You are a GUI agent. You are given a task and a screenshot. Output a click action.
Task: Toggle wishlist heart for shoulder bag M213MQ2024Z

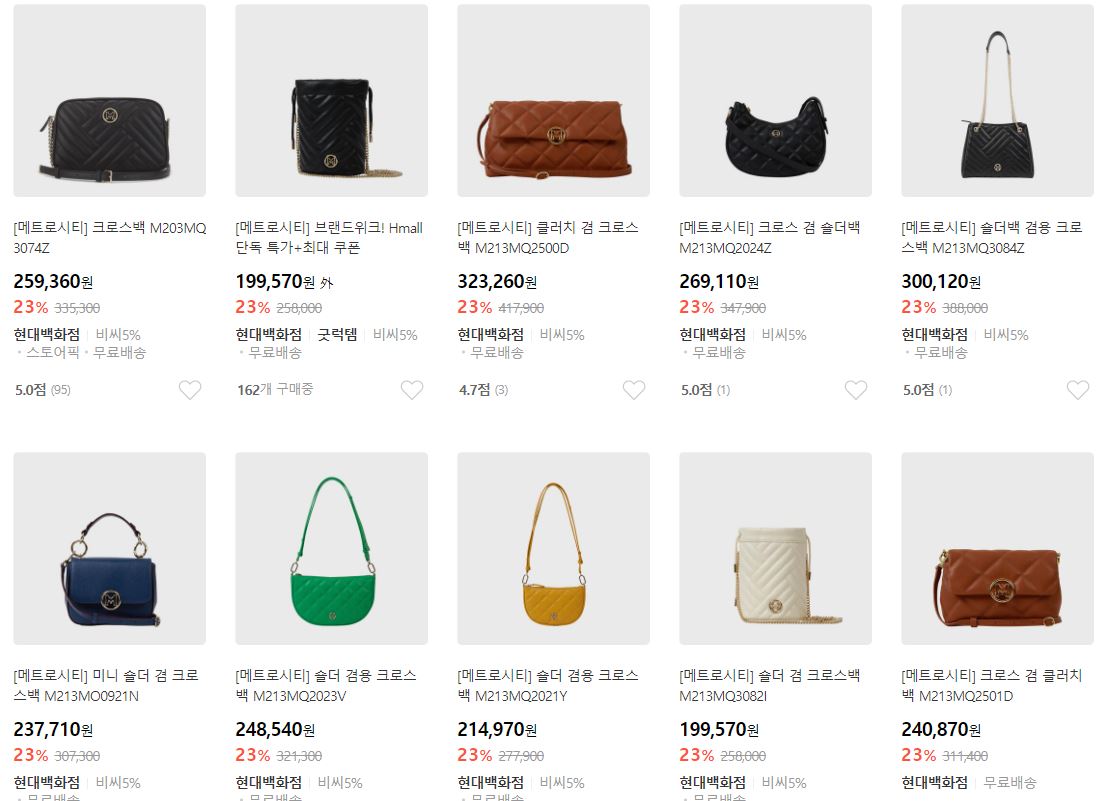coord(855,390)
